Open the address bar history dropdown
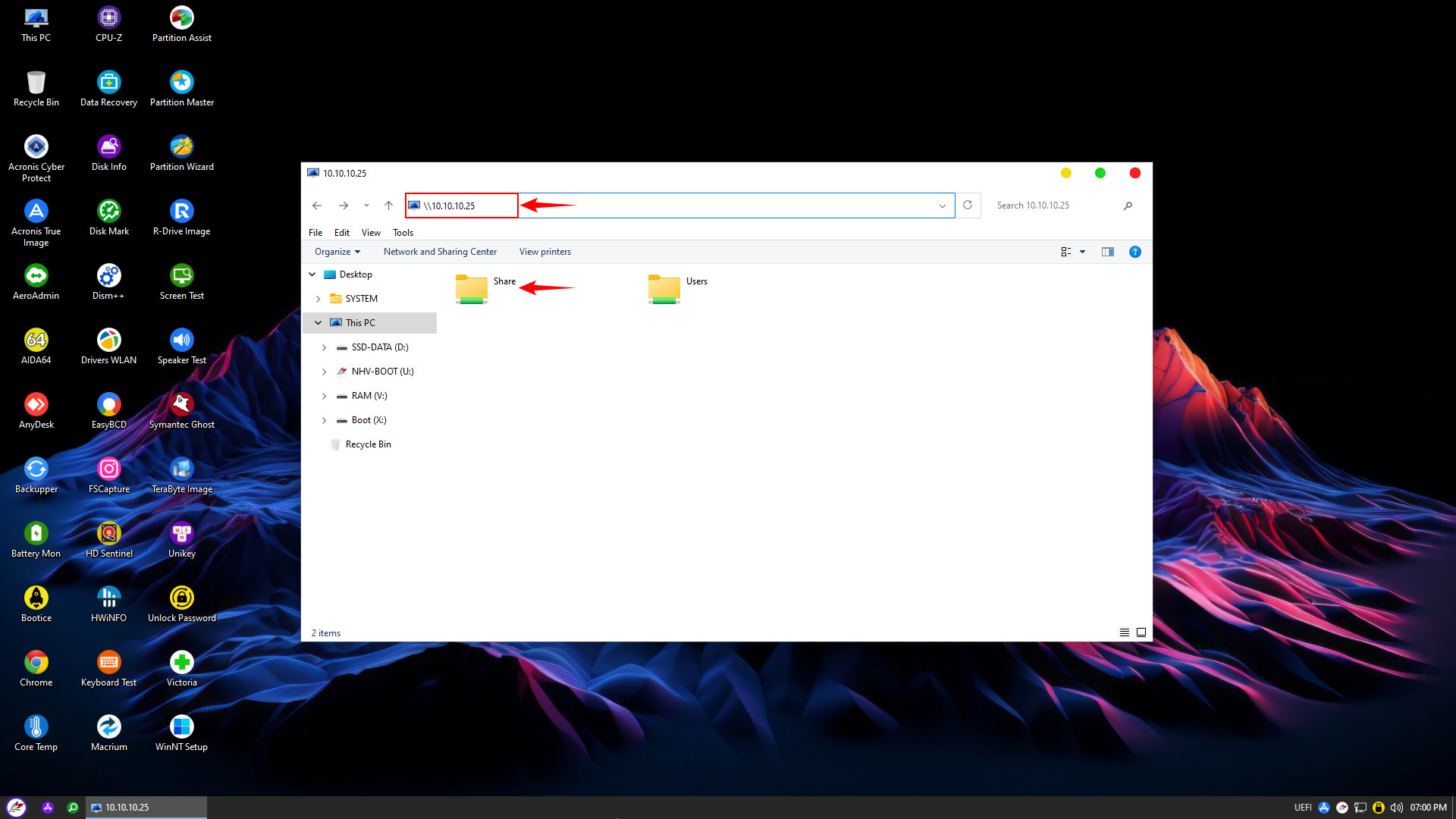 pos(942,206)
